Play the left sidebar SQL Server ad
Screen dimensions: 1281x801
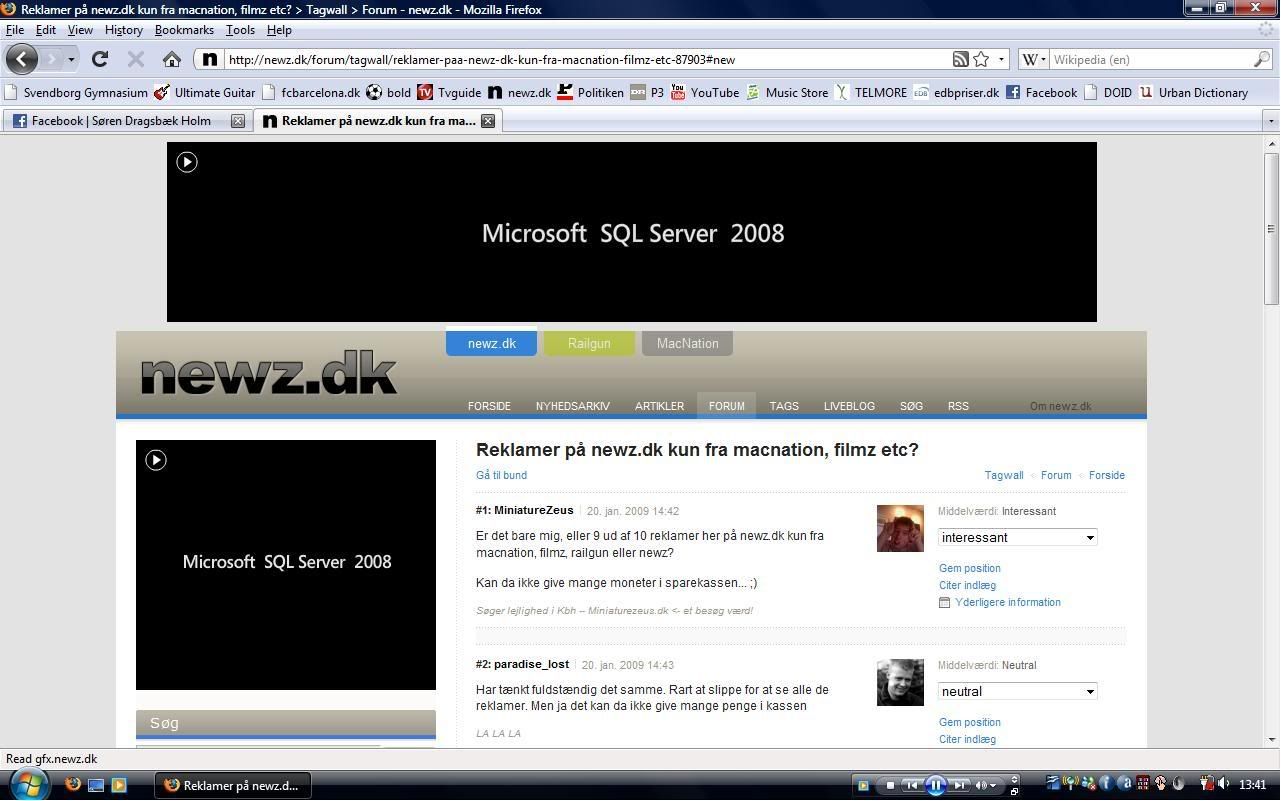[156, 460]
